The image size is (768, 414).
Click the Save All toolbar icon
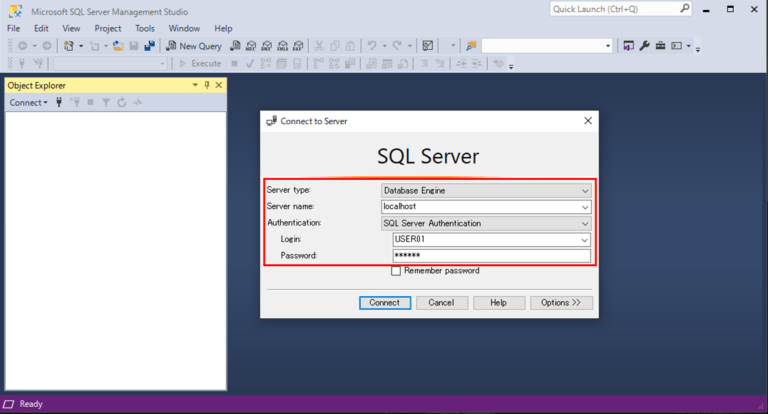(x=149, y=46)
